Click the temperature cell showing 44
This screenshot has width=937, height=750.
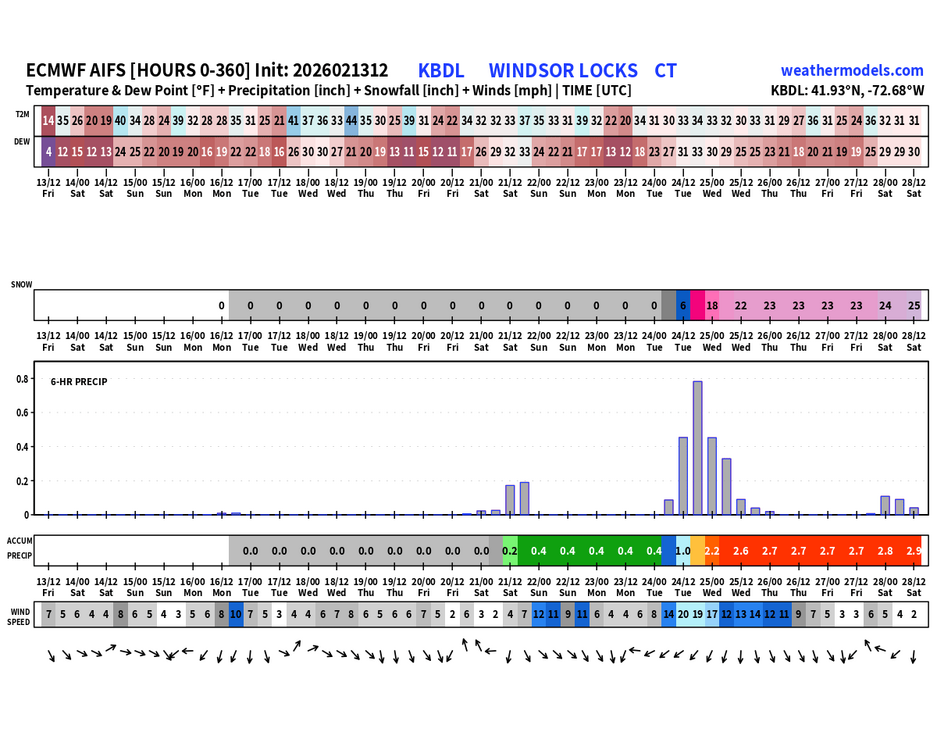pyautogui.click(x=351, y=120)
